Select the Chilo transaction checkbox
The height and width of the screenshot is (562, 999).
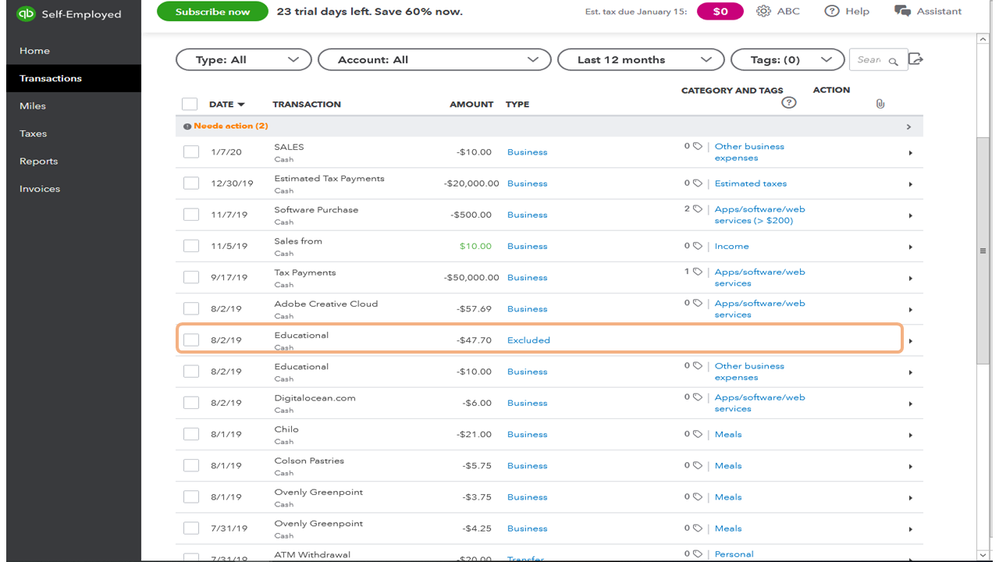191,435
